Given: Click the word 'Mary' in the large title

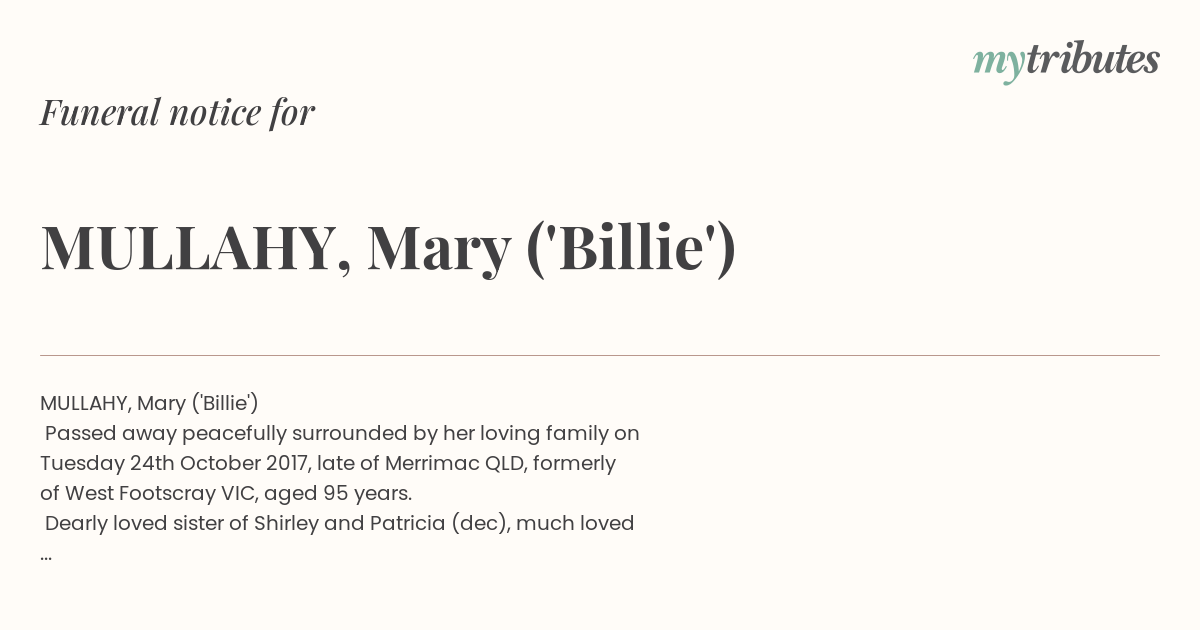Looking at the screenshot, I should tap(438, 247).
